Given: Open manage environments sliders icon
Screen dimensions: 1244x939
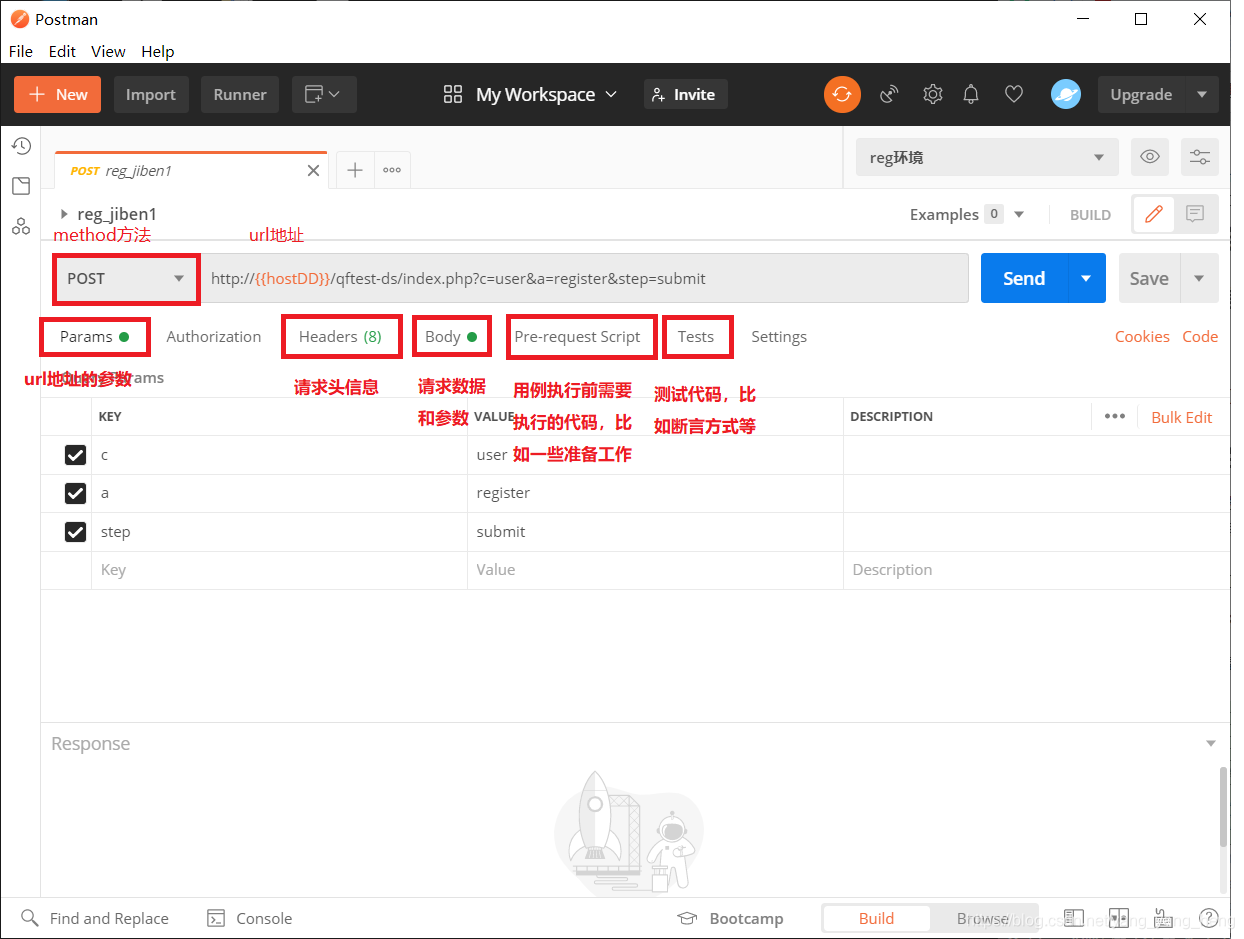Looking at the screenshot, I should tap(1200, 157).
